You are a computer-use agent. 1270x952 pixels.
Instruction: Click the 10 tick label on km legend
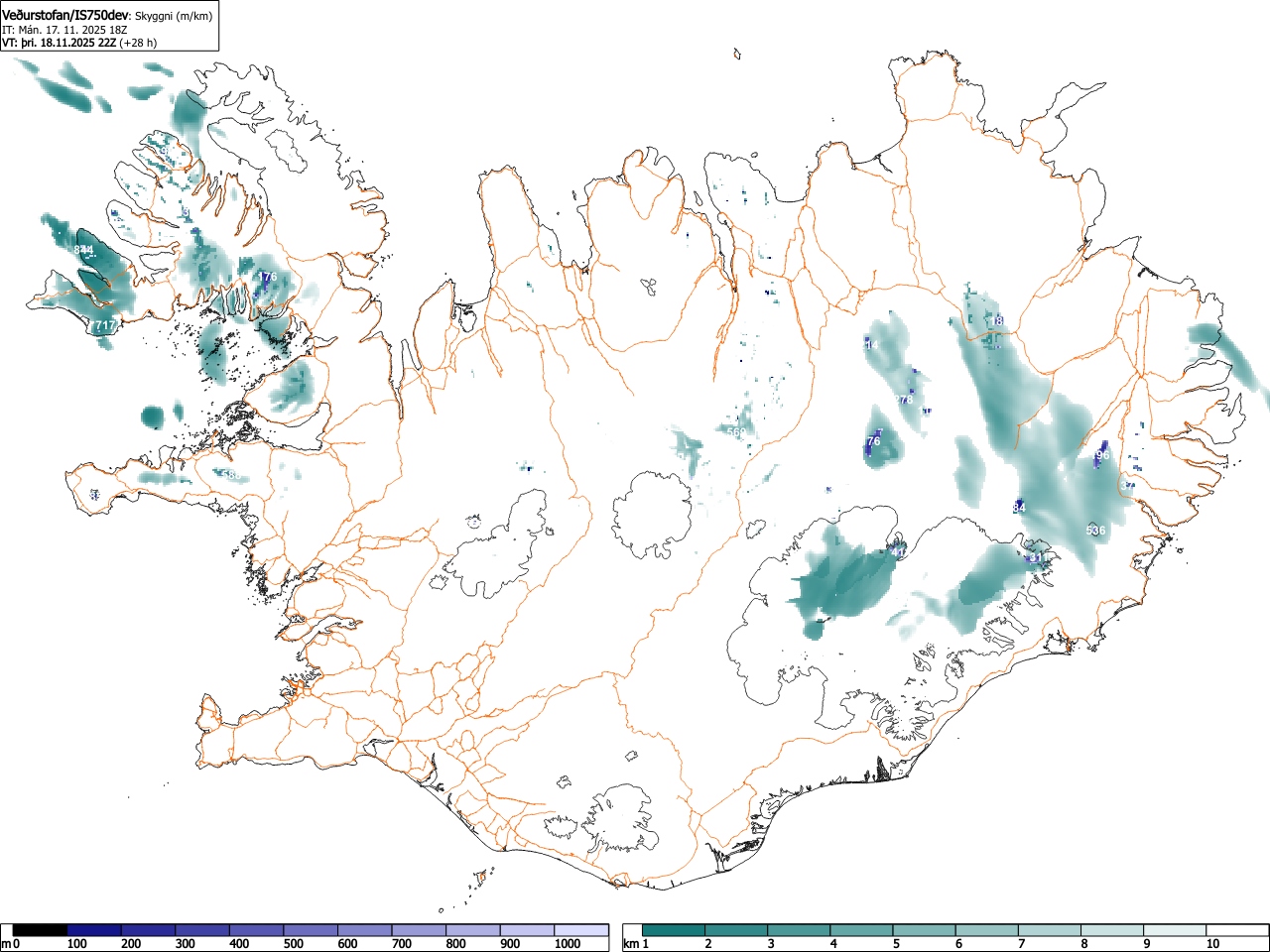pos(1212,944)
